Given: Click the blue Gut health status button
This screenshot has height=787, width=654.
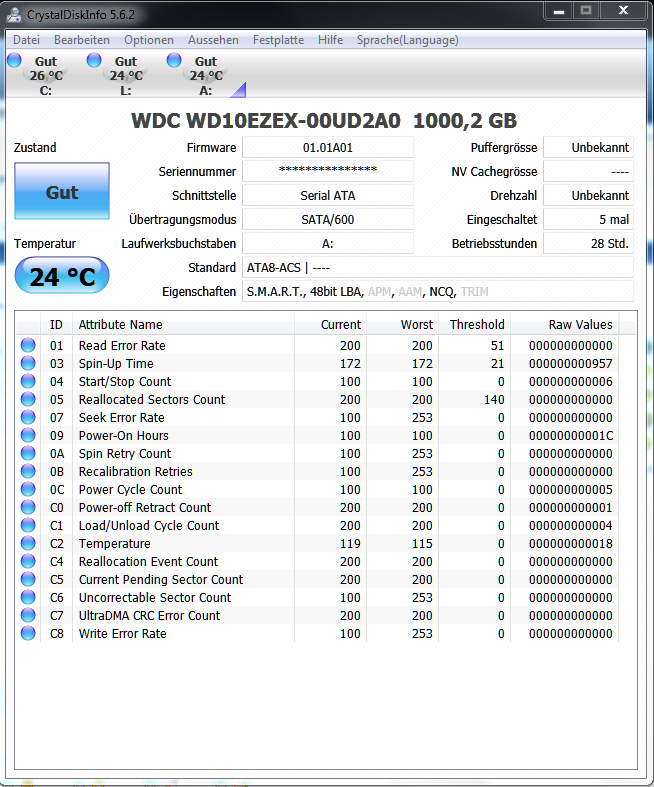Looking at the screenshot, I should [x=62, y=191].
